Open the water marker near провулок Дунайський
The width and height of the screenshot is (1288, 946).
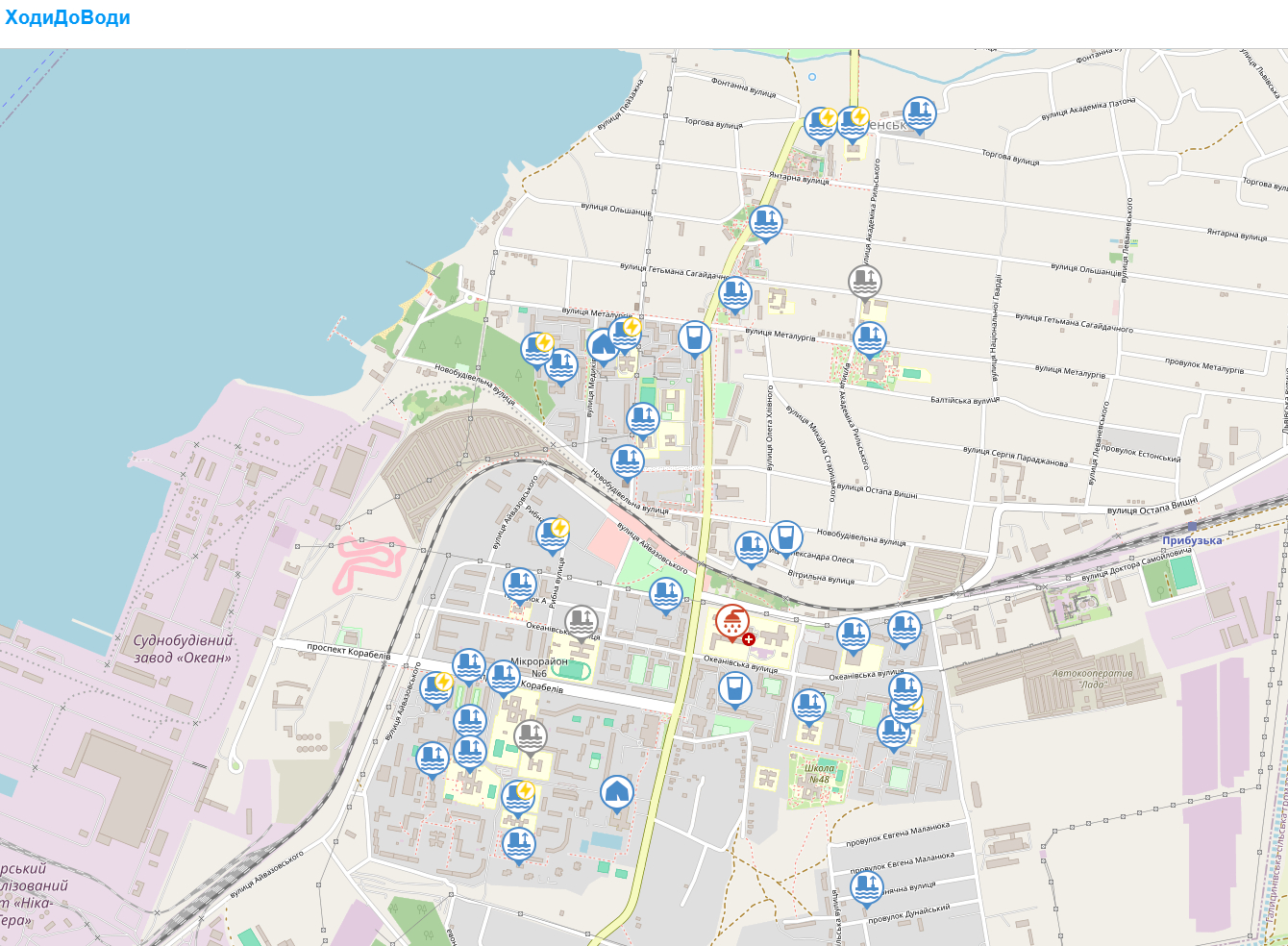[x=866, y=888]
